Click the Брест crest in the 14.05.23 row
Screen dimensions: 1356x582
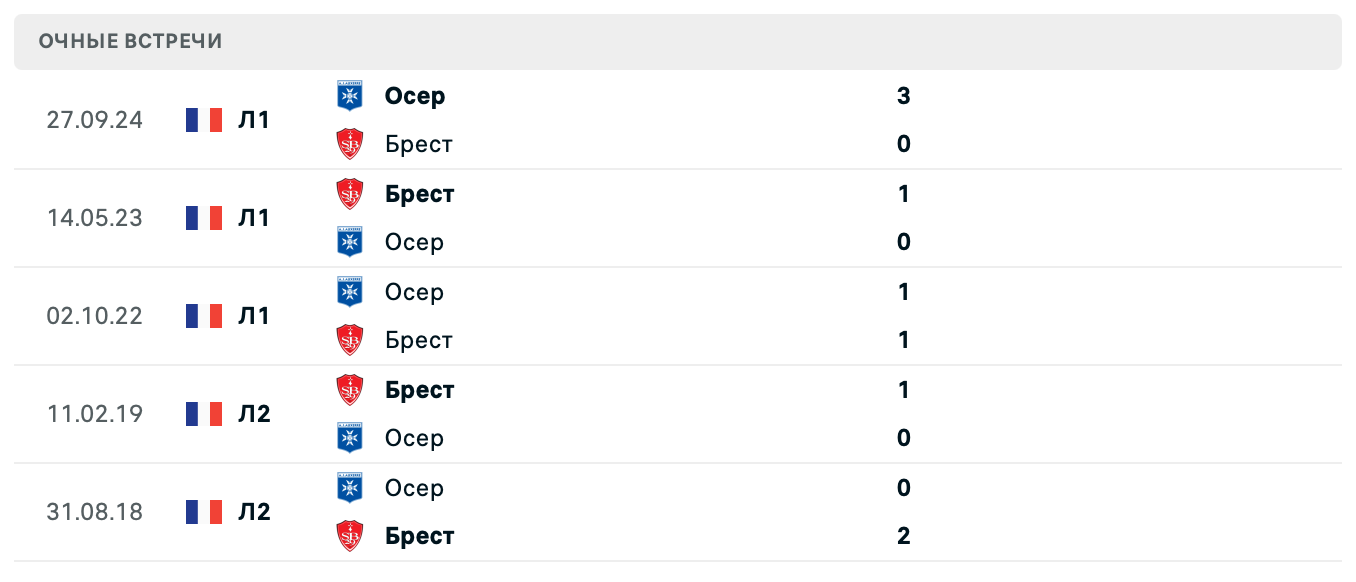(x=350, y=194)
